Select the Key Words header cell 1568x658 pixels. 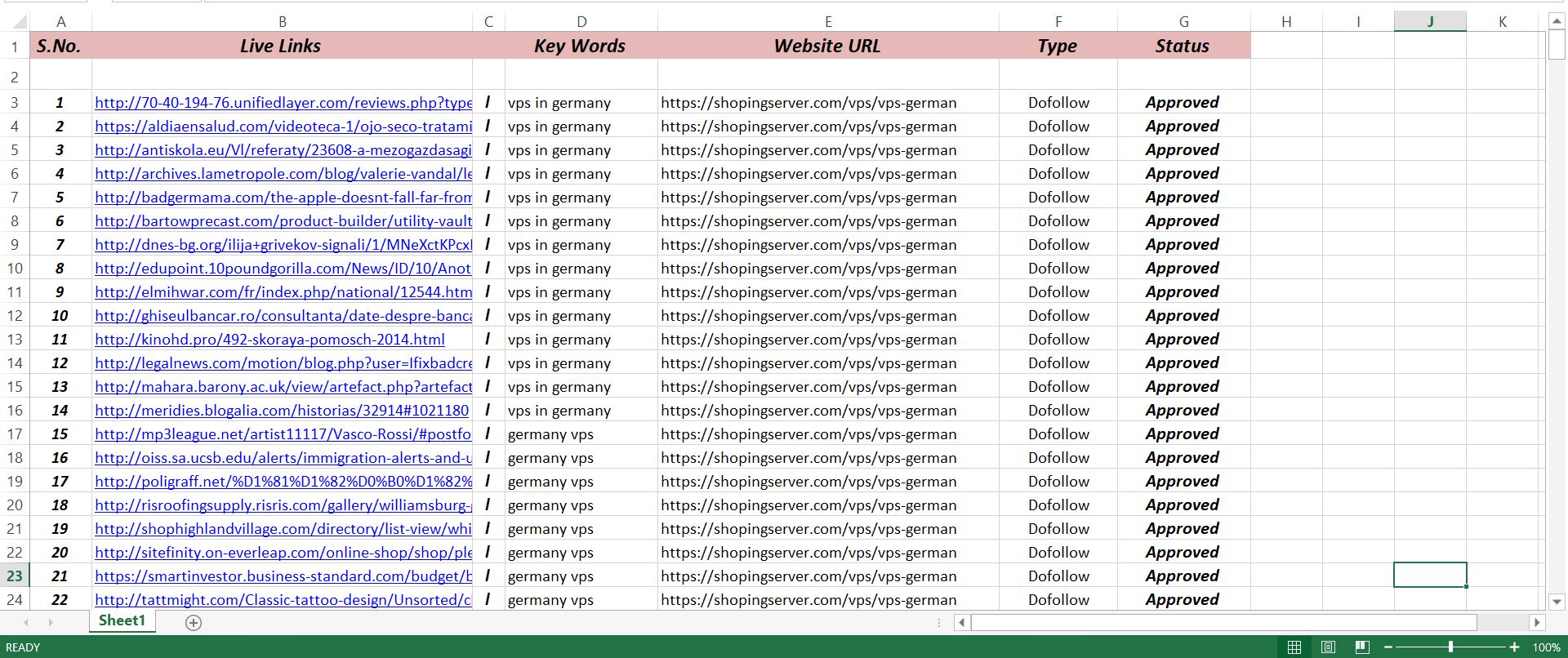(x=580, y=47)
